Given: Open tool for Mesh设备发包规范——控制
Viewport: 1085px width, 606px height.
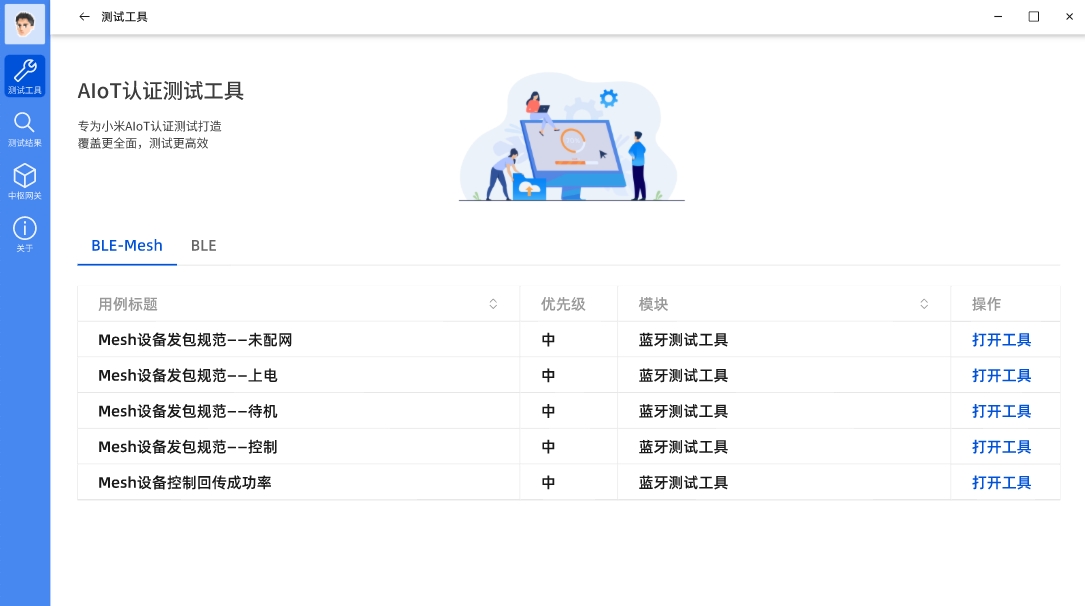Looking at the screenshot, I should 1001,447.
